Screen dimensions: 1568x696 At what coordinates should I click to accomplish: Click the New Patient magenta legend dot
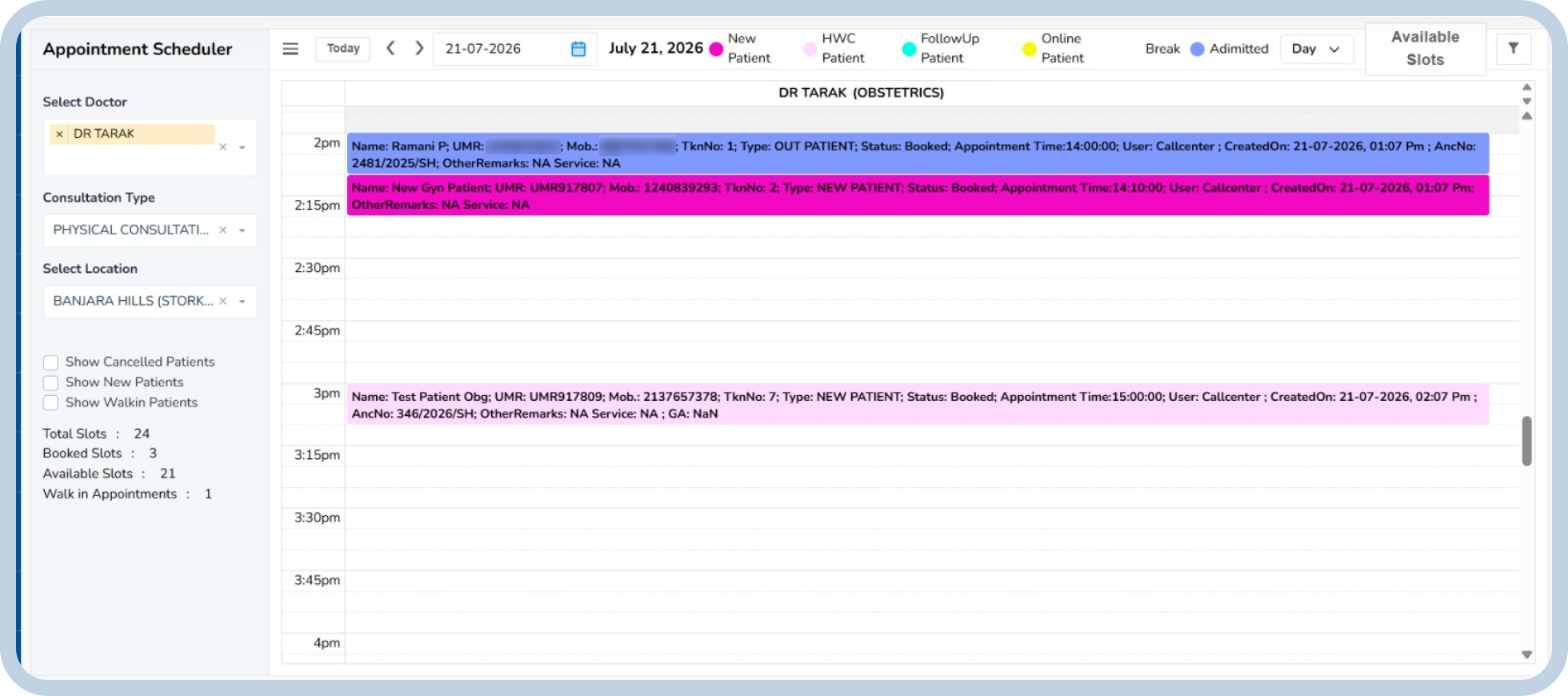click(716, 49)
